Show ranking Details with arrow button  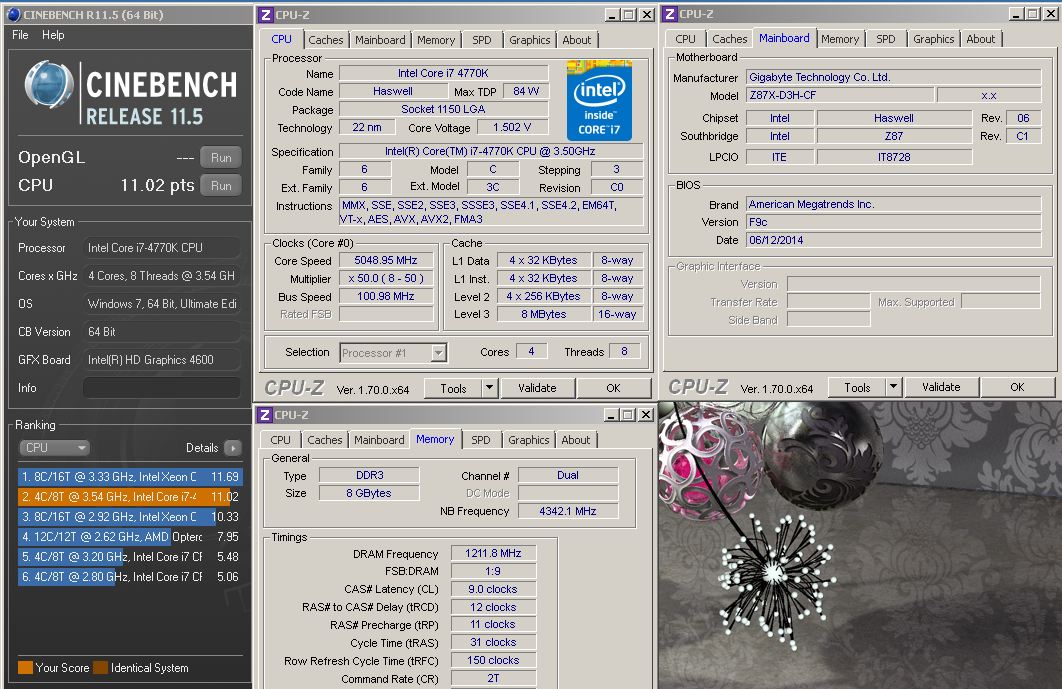point(232,448)
